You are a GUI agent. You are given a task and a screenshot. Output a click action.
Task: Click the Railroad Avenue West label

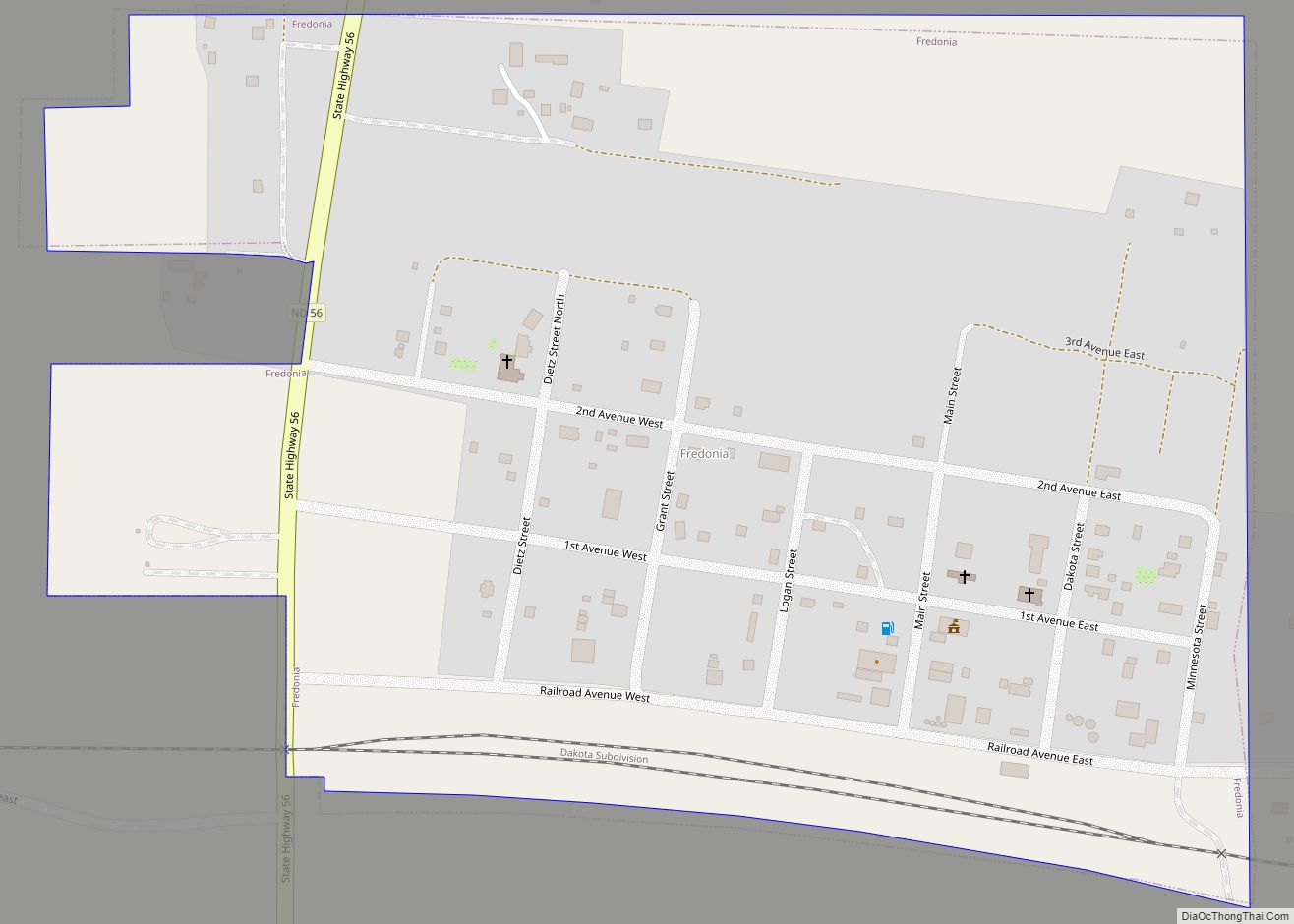595,694
